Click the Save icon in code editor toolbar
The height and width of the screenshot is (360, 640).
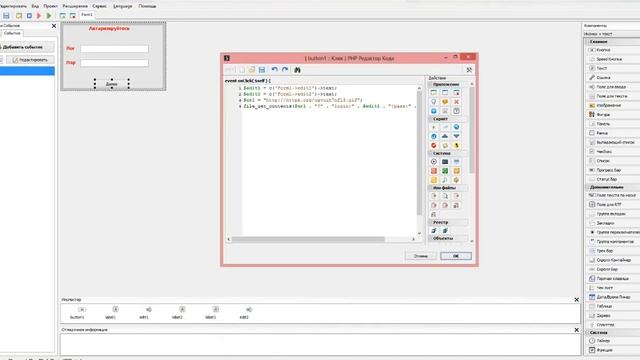point(262,70)
